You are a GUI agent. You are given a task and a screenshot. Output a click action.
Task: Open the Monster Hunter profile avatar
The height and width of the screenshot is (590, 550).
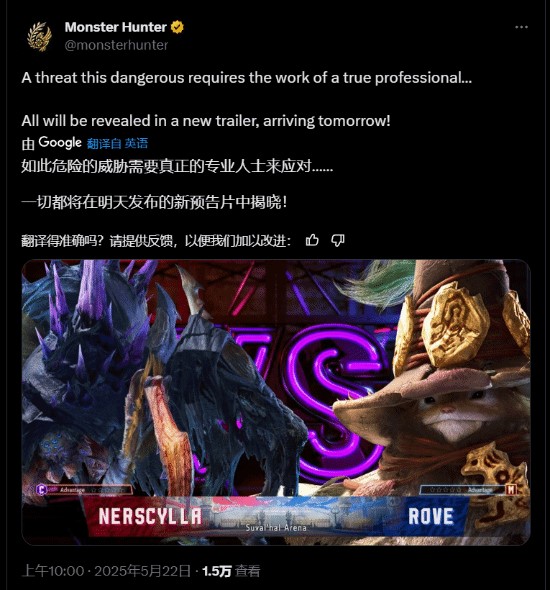coord(39,36)
